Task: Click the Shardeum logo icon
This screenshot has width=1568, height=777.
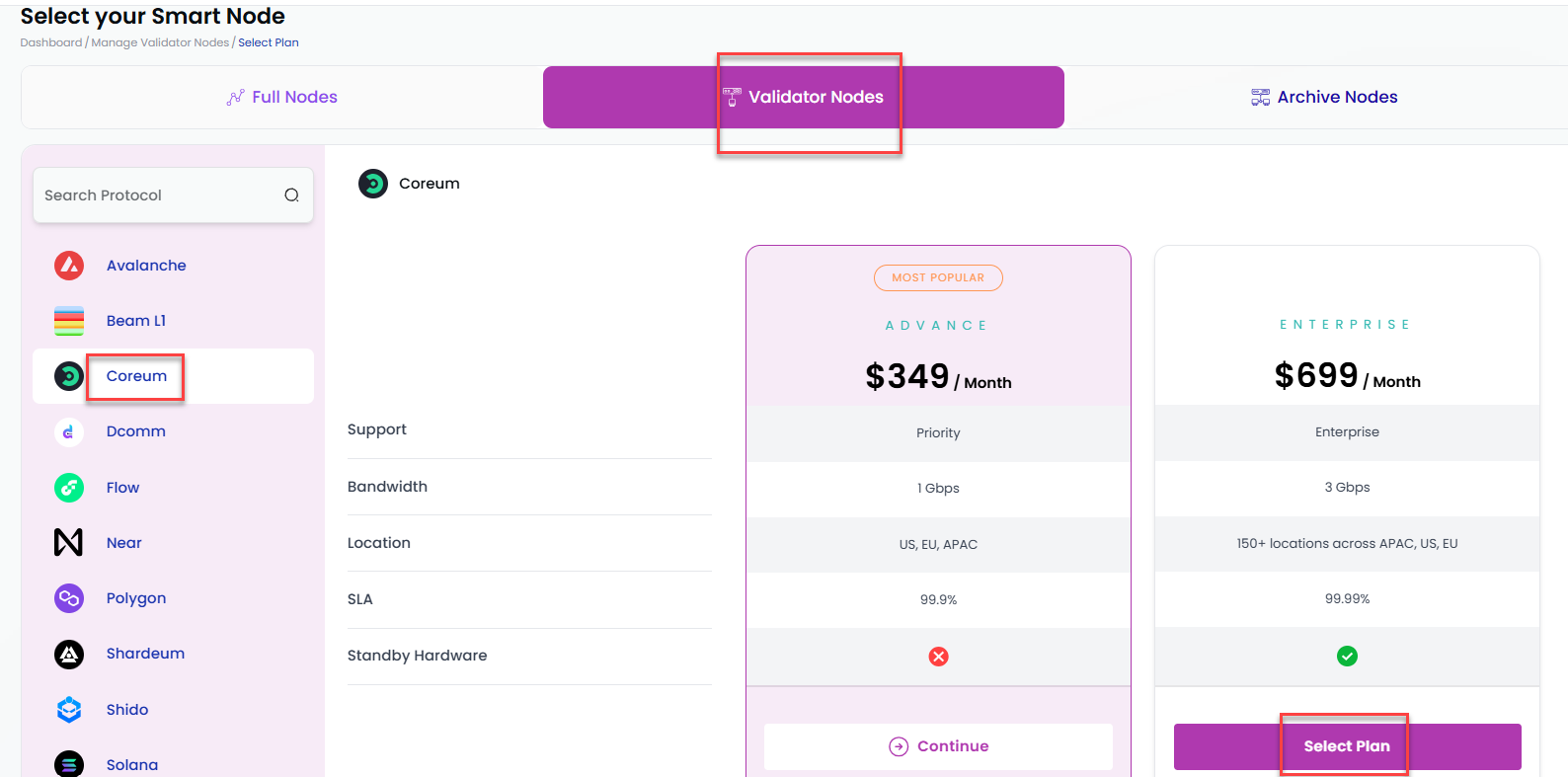Action: [69, 654]
